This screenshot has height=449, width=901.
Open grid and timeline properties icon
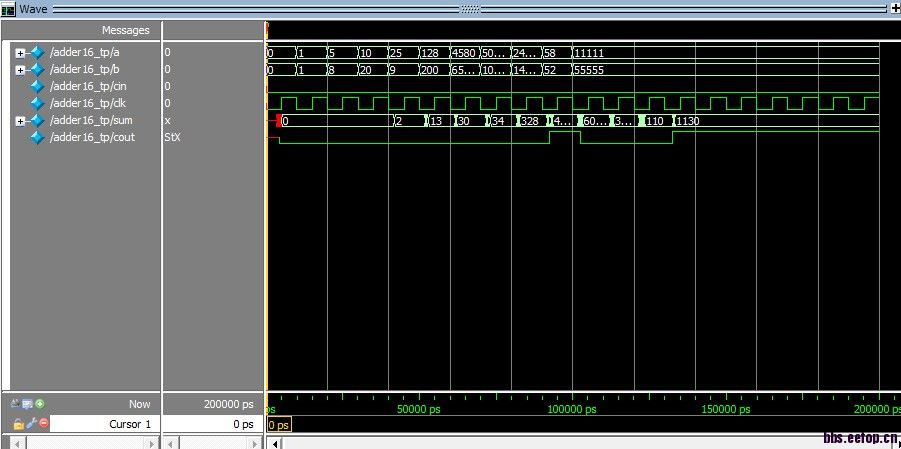[x=28, y=404]
